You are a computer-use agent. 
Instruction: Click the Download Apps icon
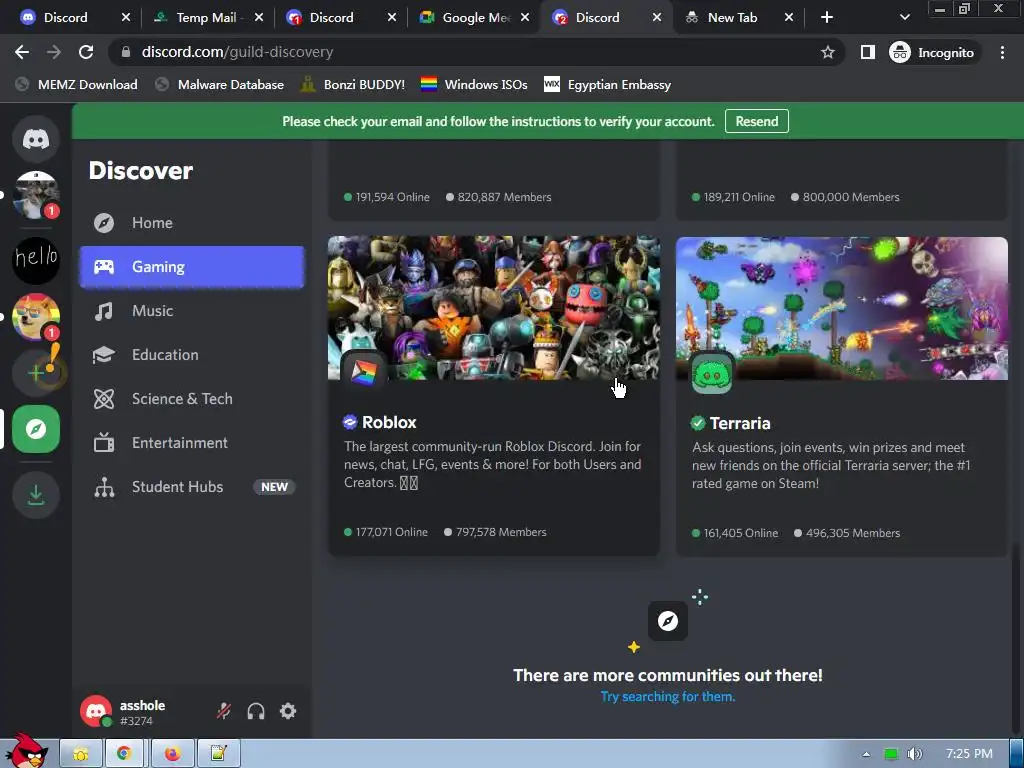(x=36, y=494)
